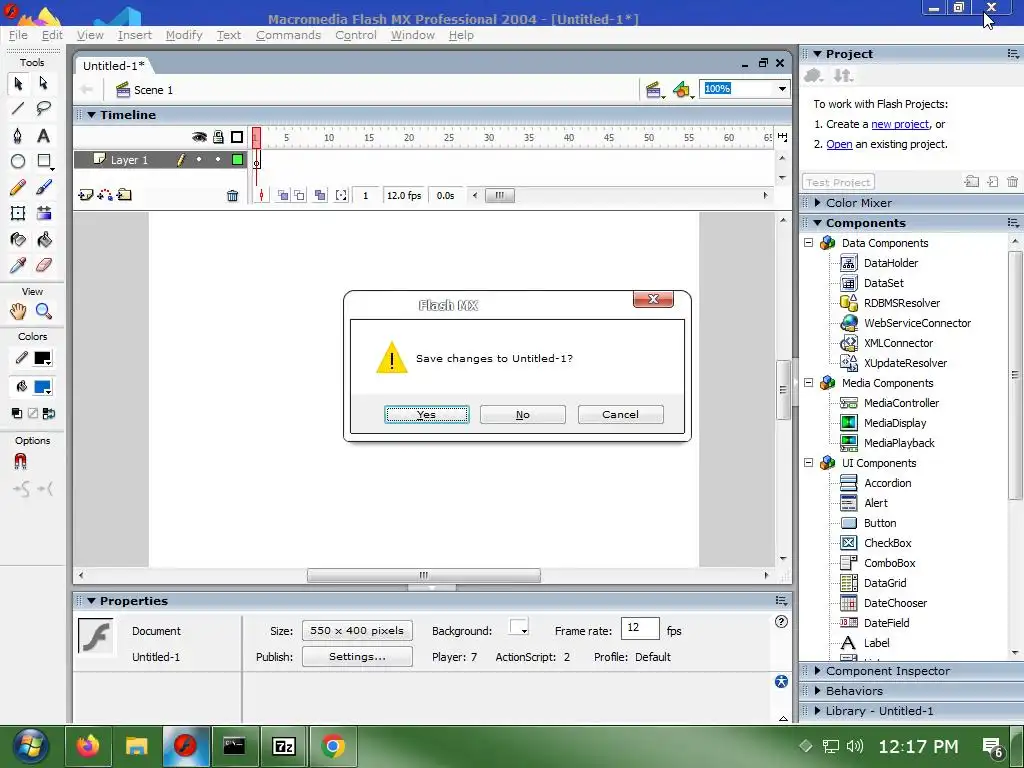
Task: Open the document Background color swatch
Action: pyautogui.click(x=519, y=628)
